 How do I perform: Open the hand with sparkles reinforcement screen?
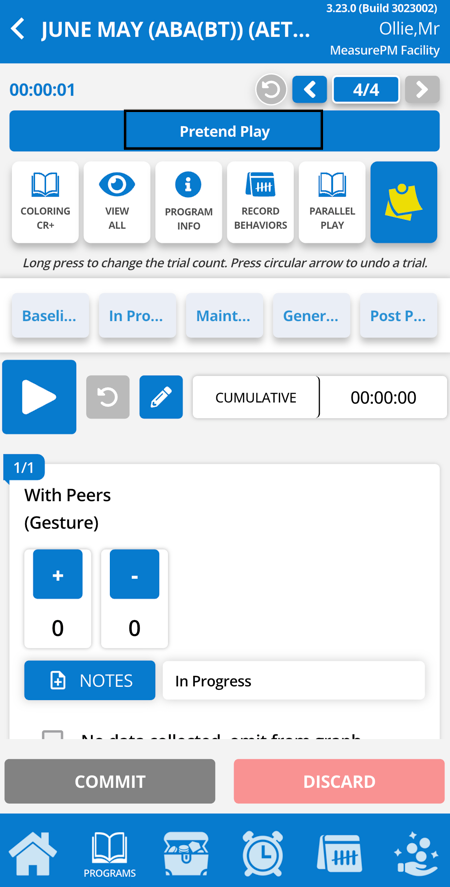pyautogui.click(x=417, y=853)
